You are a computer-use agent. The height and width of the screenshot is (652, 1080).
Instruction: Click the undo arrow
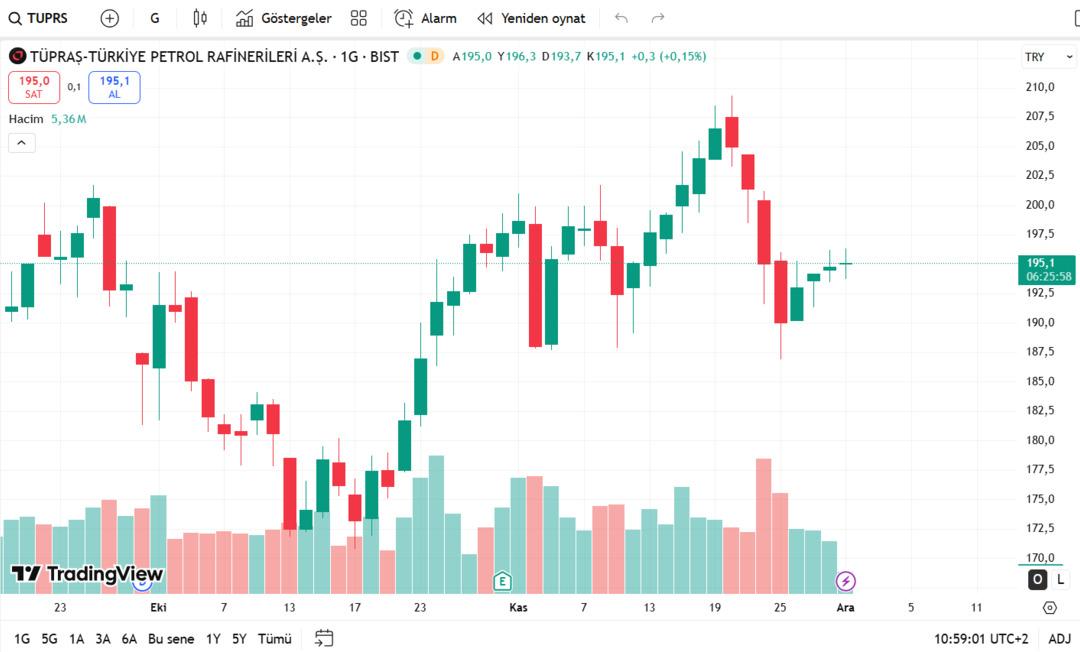622,18
